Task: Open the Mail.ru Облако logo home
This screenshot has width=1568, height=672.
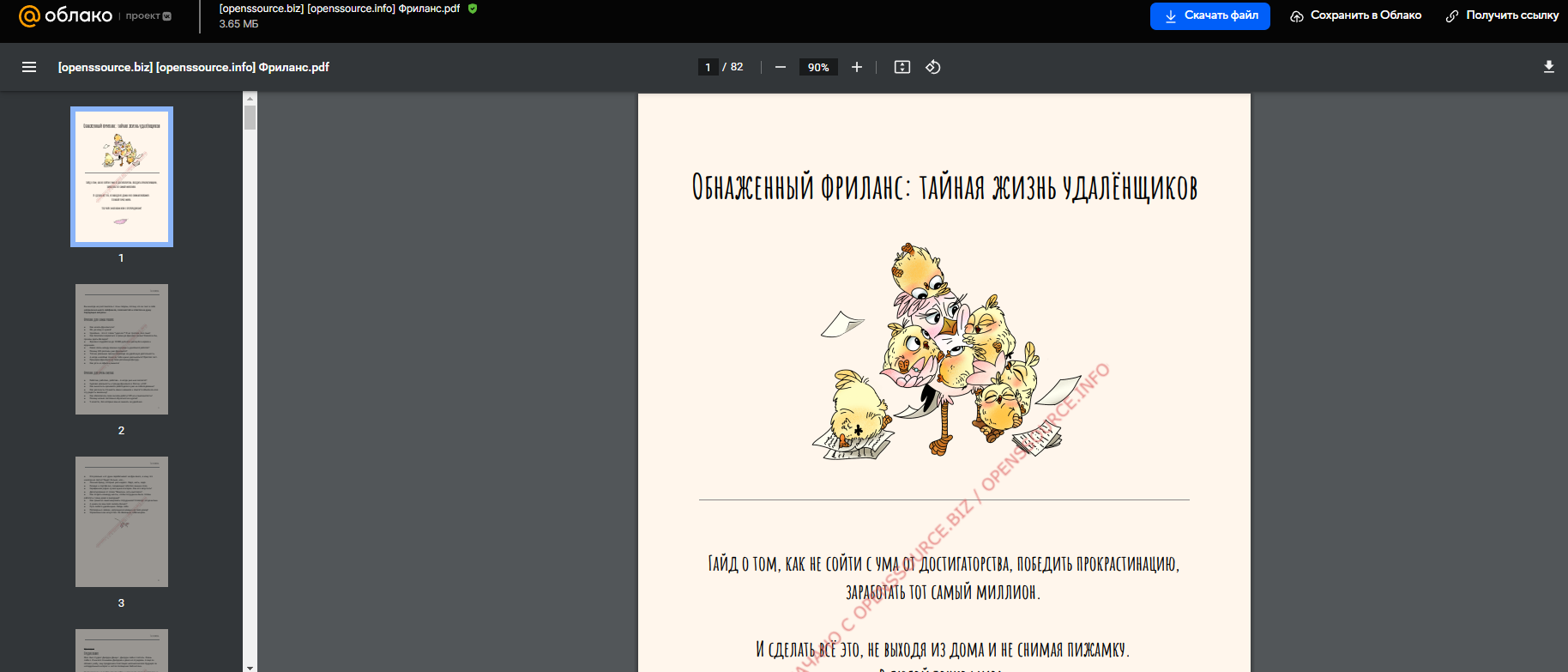Action: pos(65,15)
